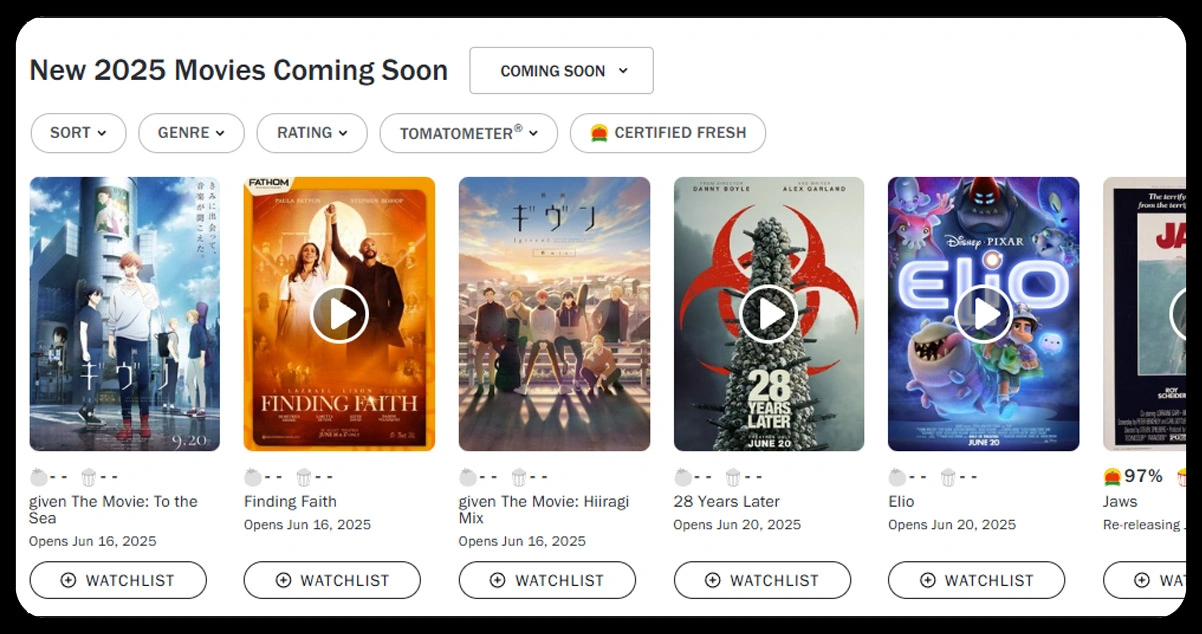Open the Tomatometer filter dropdown
This screenshot has height=634, width=1202.
tap(468, 133)
